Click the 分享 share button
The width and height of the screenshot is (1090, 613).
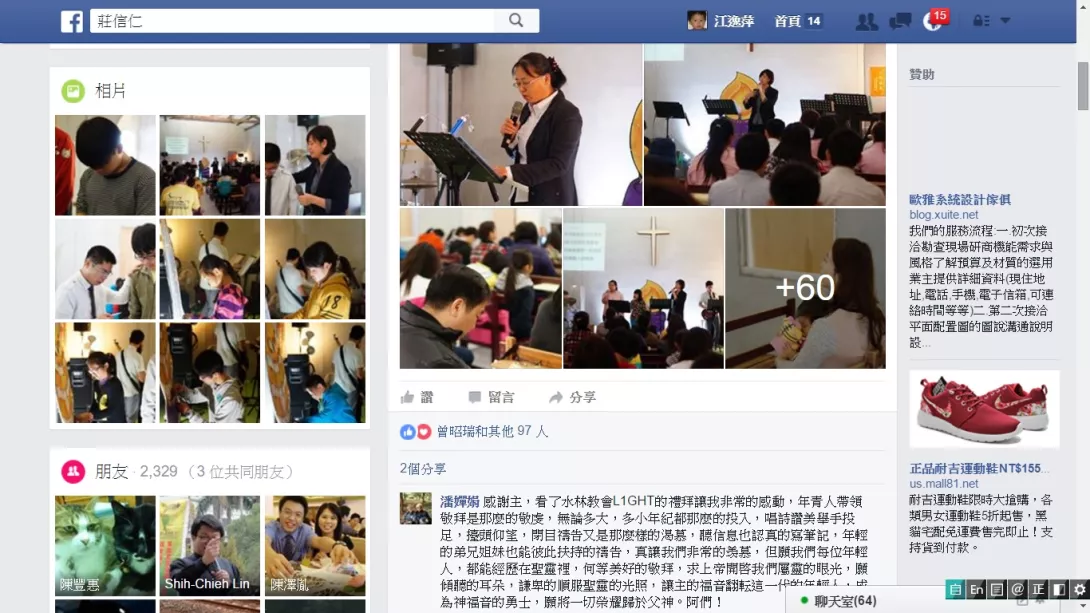click(x=572, y=397)
